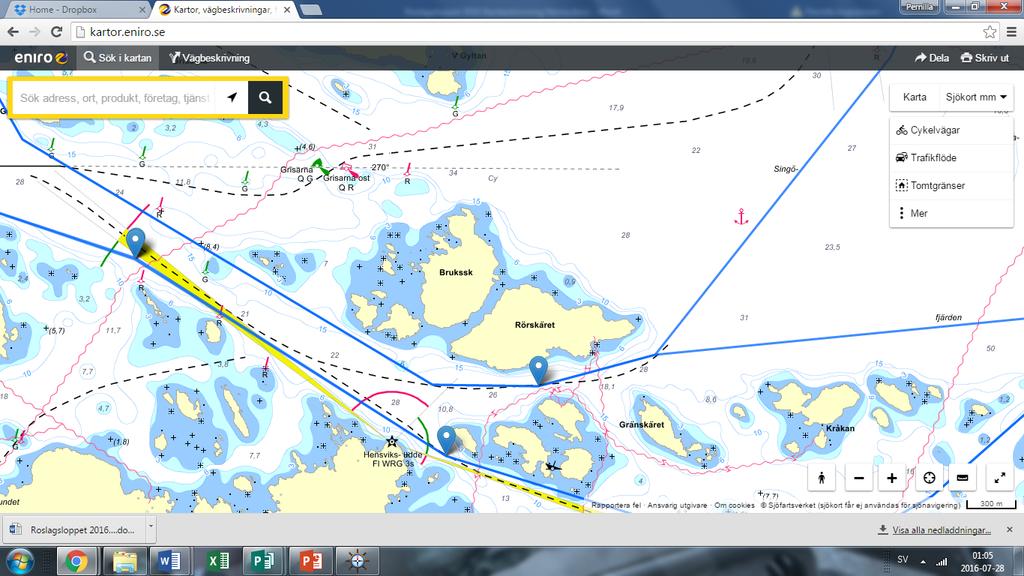Click the blue pin near Rörskäret
The height and width of the screenshot is (576, 1024).
coord(537,370)
